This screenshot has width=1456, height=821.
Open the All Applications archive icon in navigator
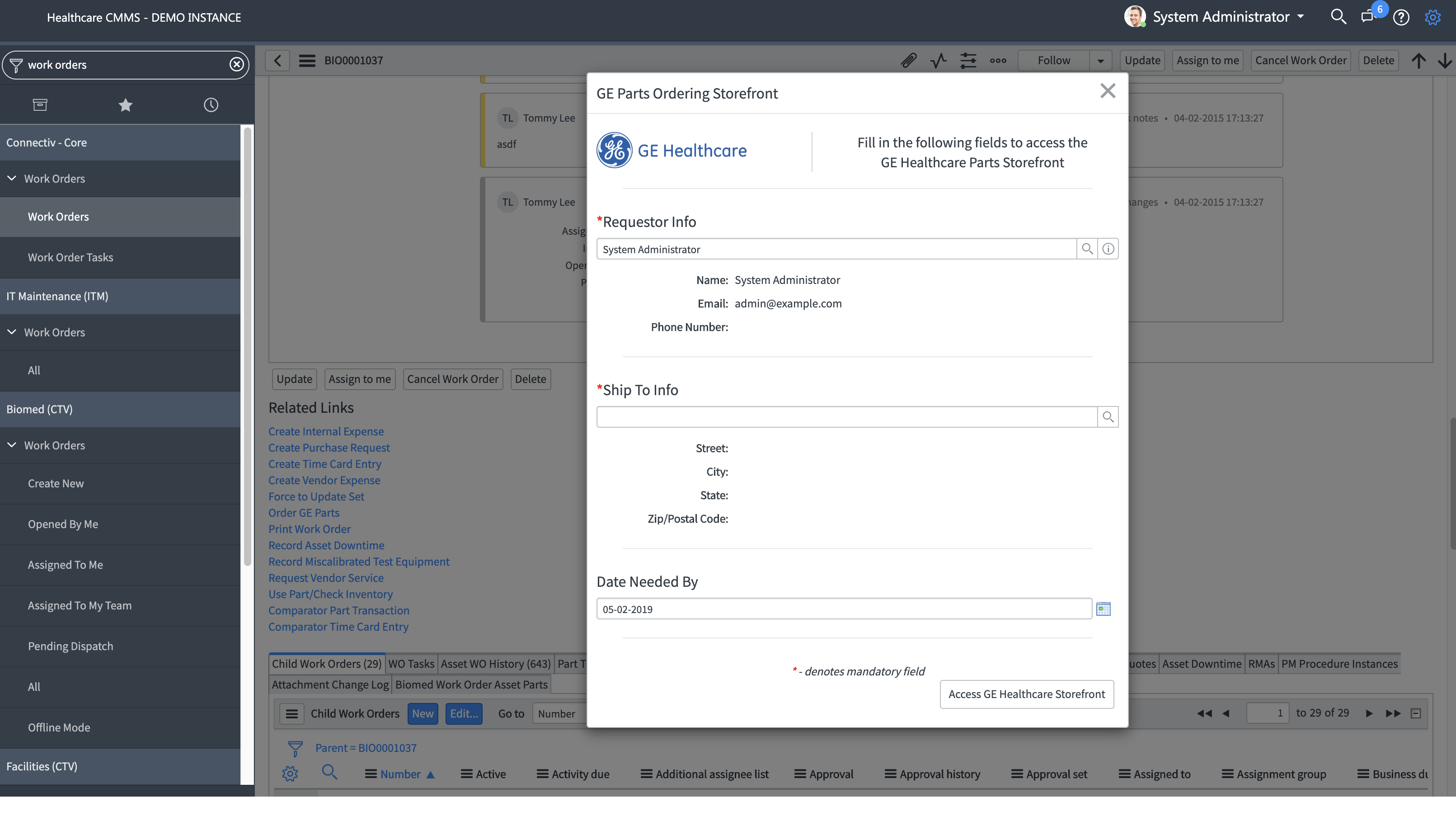pos(40,104)
